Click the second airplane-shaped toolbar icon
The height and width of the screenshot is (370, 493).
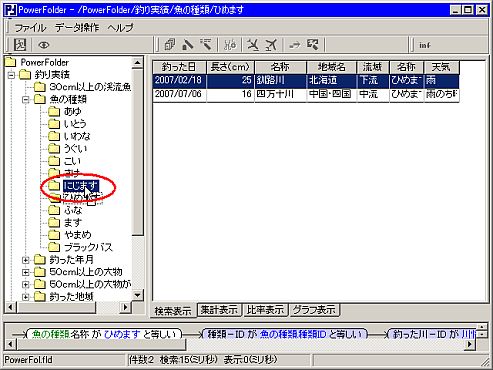point(271,45)
